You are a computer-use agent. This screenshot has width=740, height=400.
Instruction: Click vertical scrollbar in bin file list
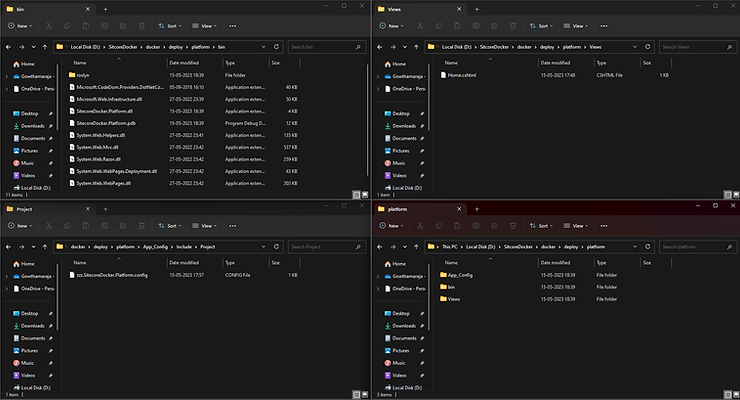coord(368,120)
